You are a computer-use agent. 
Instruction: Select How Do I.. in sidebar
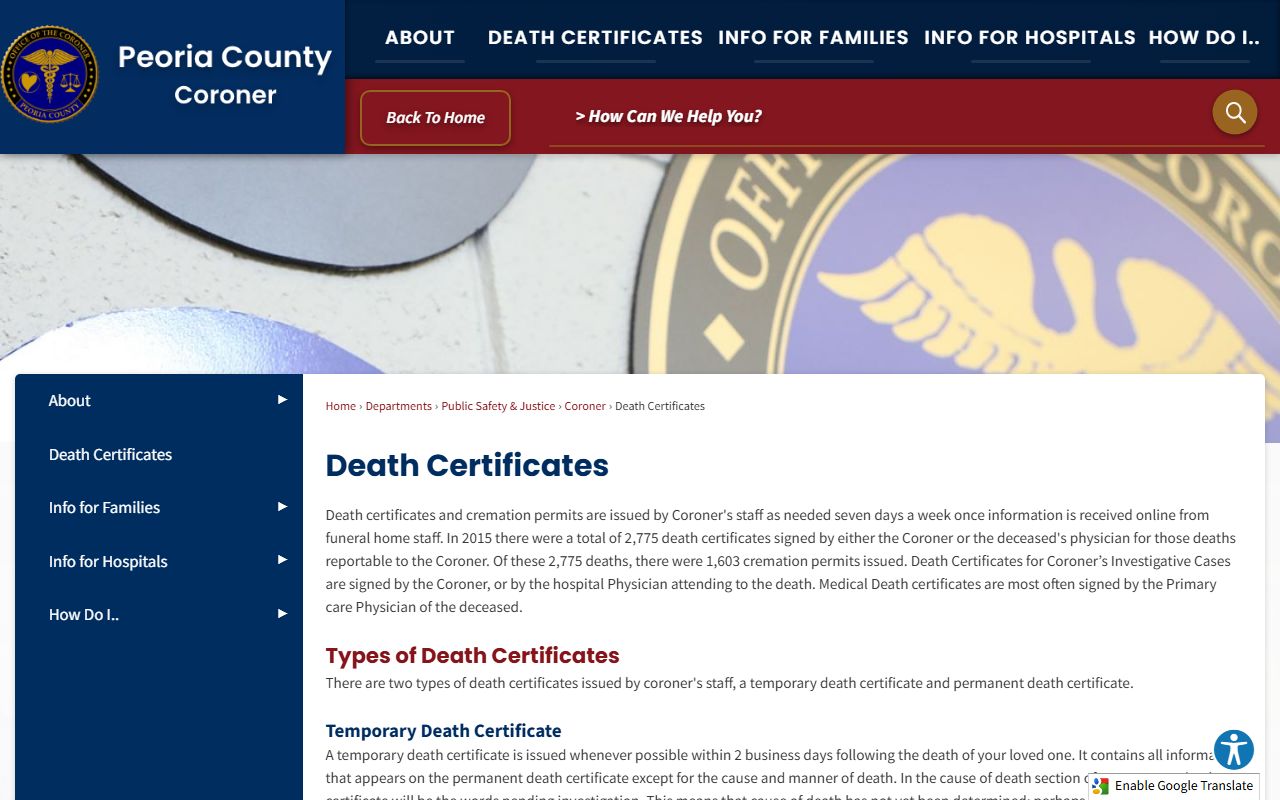(84, 614)
